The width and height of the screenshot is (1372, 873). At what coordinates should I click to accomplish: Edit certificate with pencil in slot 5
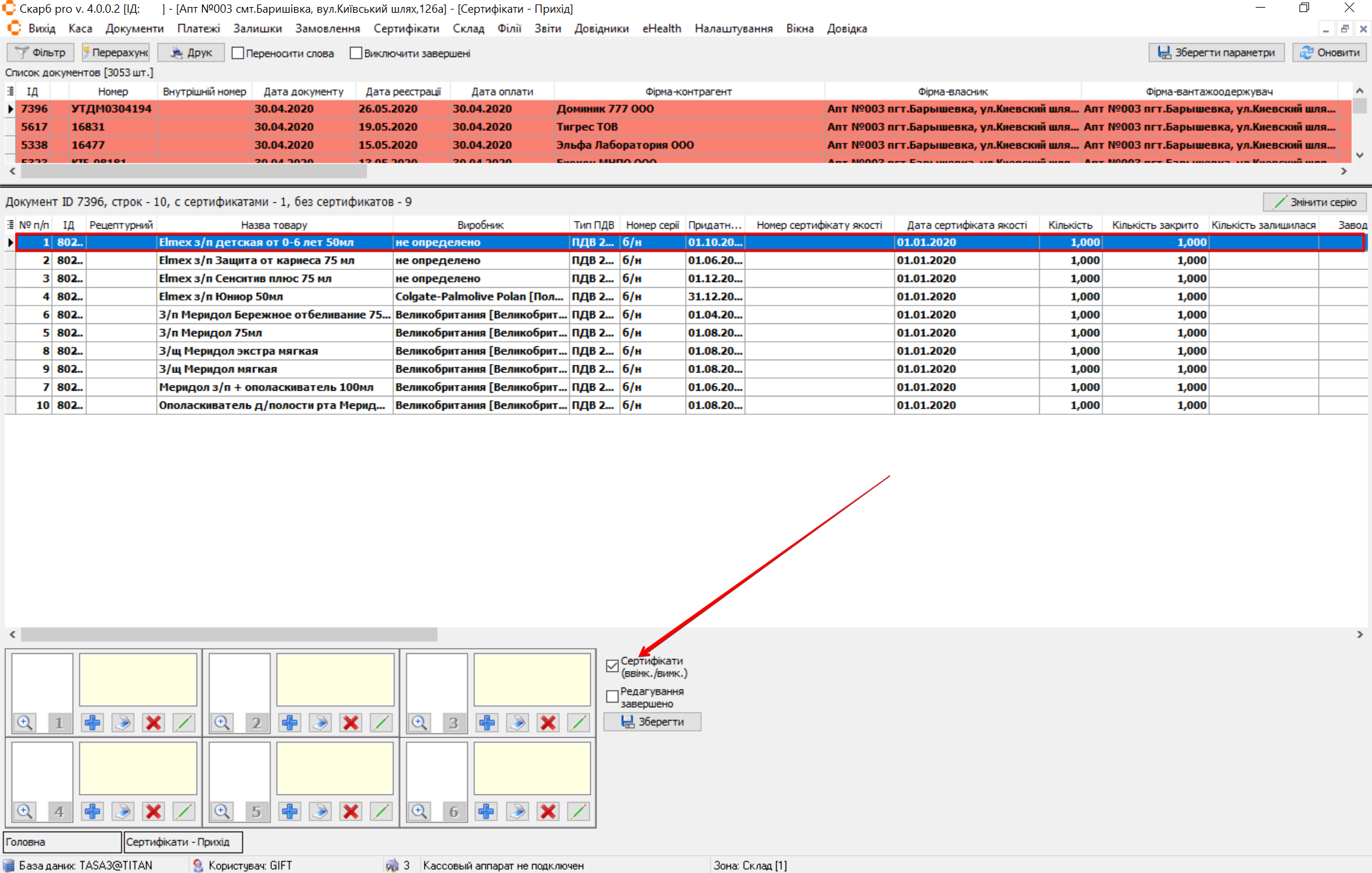[x=381, y=811]
